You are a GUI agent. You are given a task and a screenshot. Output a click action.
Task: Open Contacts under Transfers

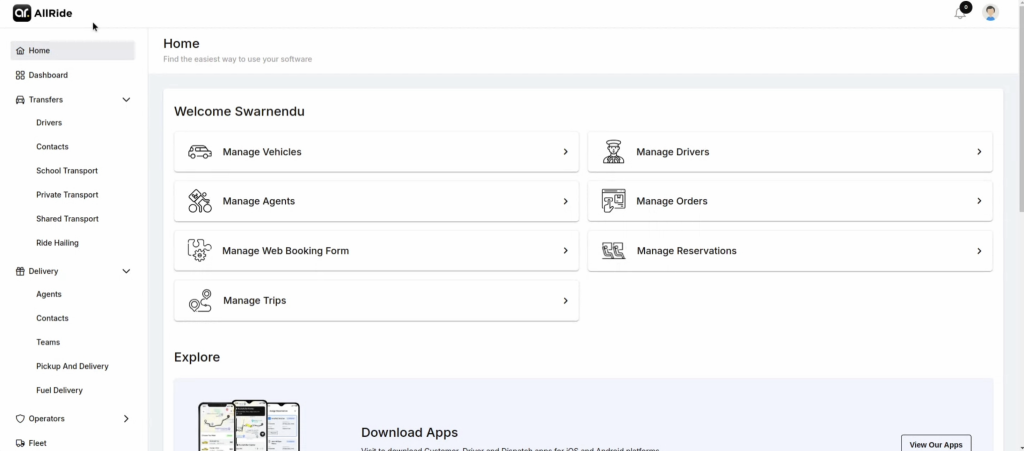click(52, 147)
